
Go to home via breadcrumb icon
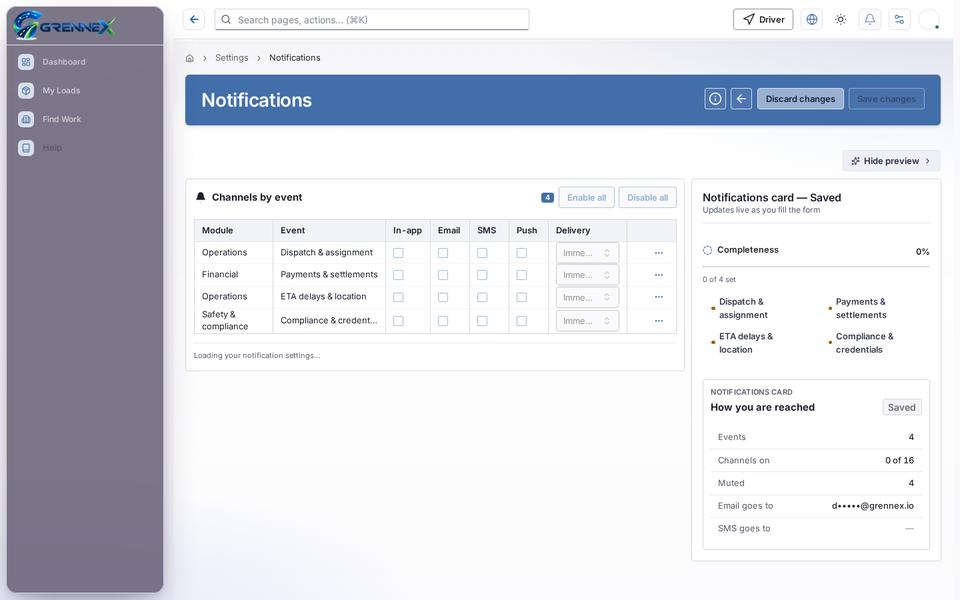pyautogui.click(x=190, y=58)
